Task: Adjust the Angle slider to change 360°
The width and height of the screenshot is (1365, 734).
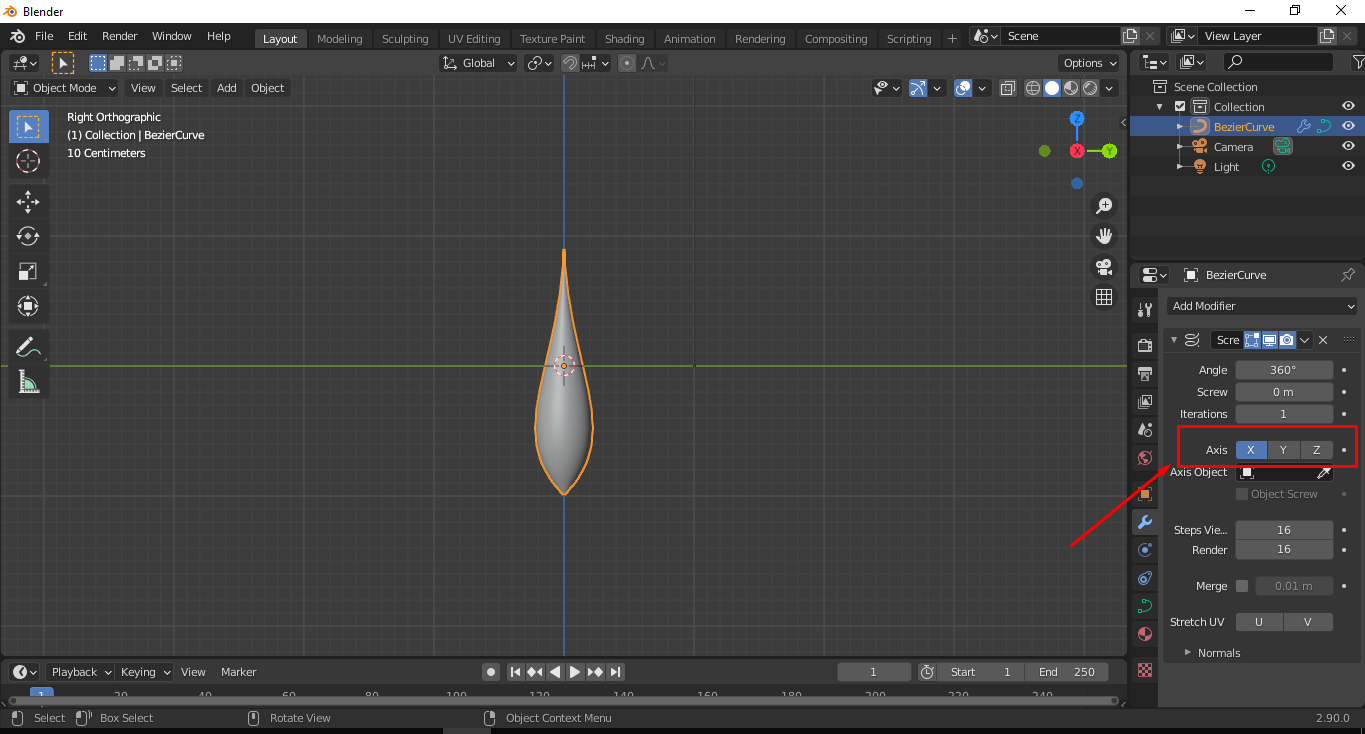Action: tap(1284, 369)
